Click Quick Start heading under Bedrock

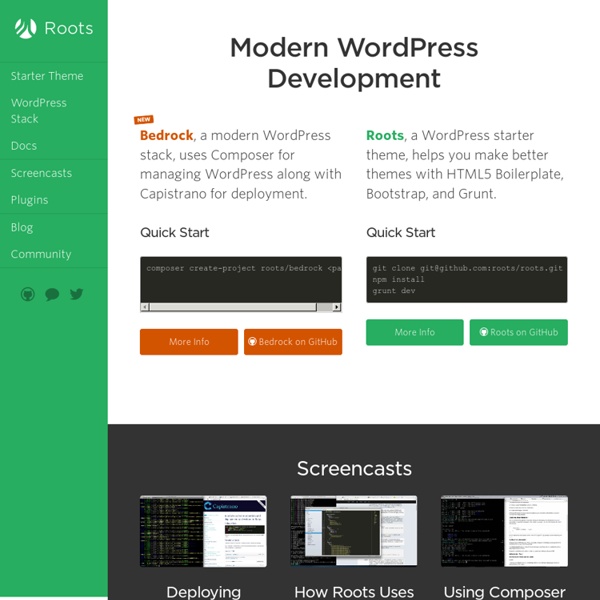point(174,232)
